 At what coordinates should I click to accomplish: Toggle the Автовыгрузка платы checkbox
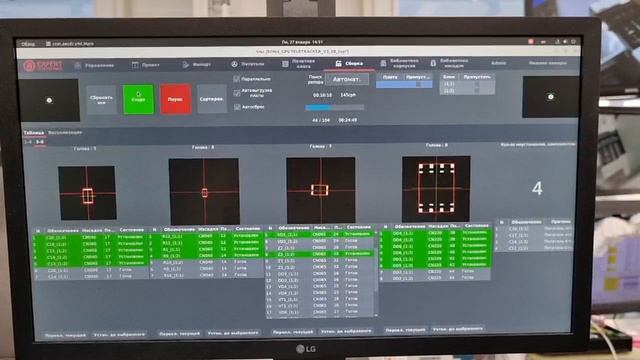point(237,93)
